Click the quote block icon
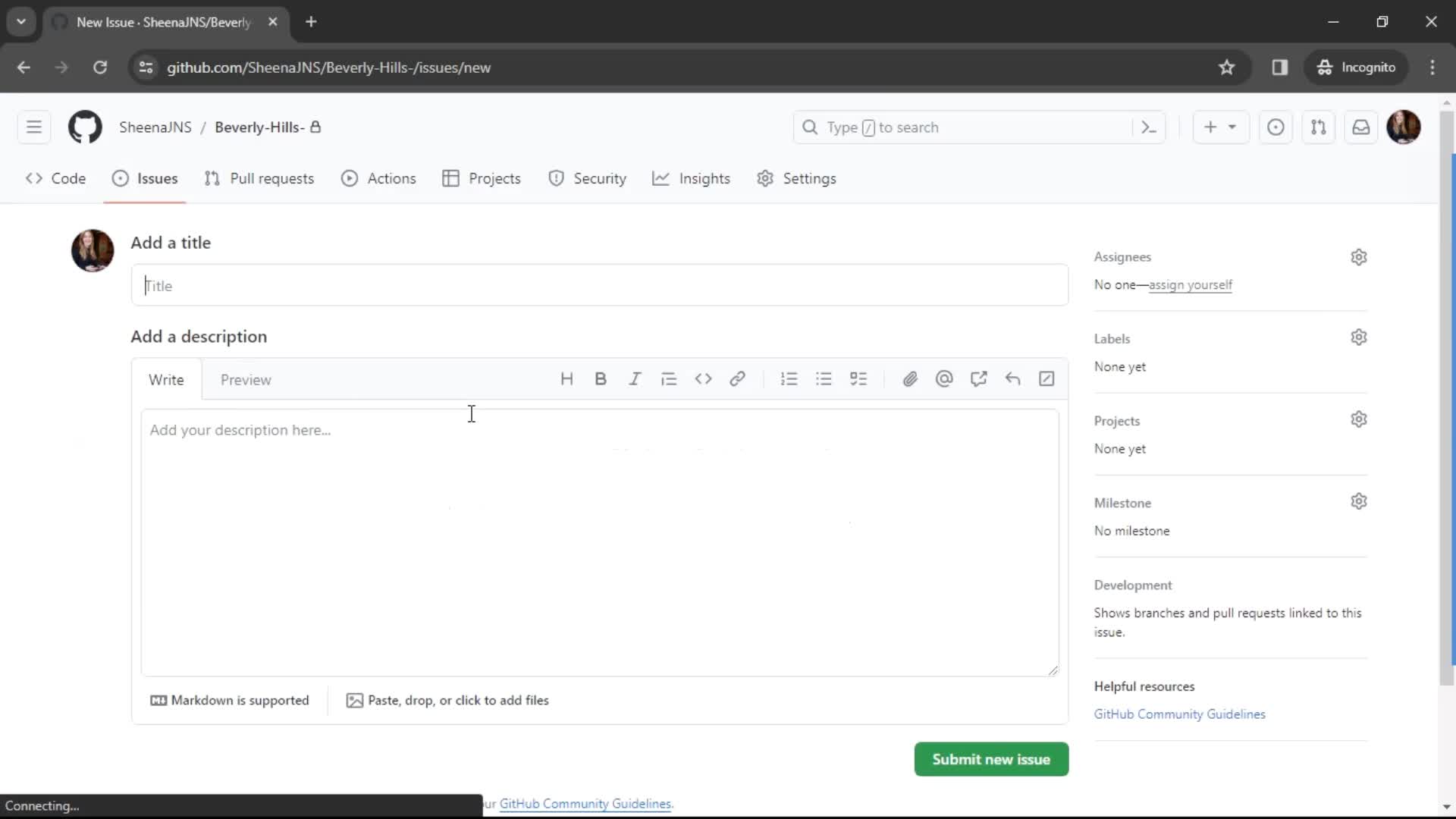This screenshot has height=819, width=1456. 669,379
